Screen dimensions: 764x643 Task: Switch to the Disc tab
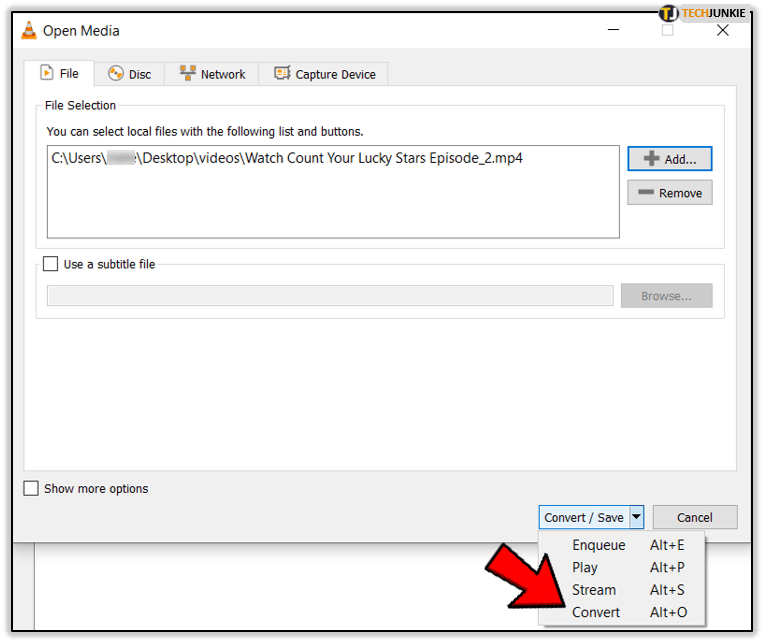(129, 74)
